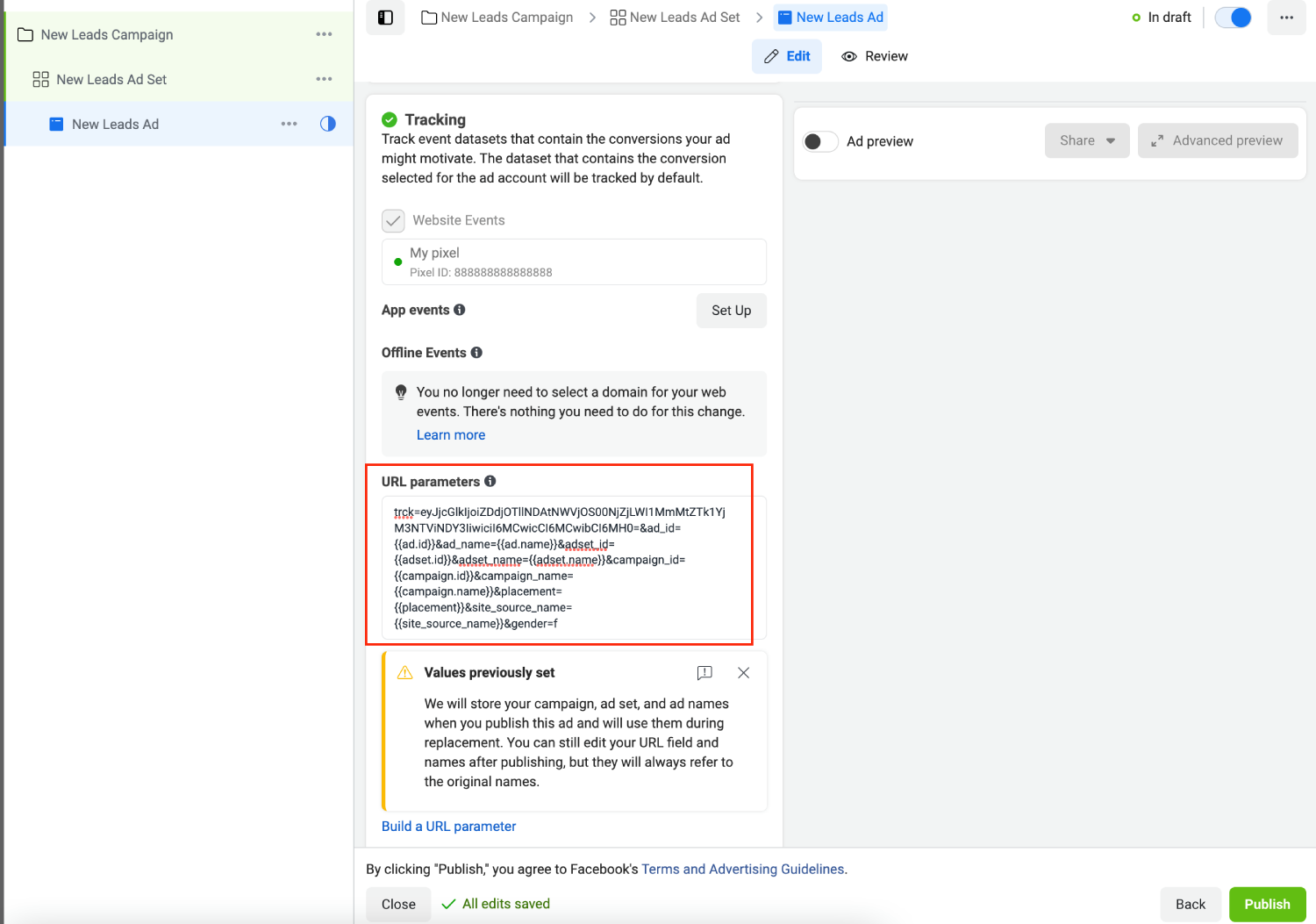Open info icon beside URL parameters
The height and width of the screenshot is (924, 1316).
click(x=490, y=481)
